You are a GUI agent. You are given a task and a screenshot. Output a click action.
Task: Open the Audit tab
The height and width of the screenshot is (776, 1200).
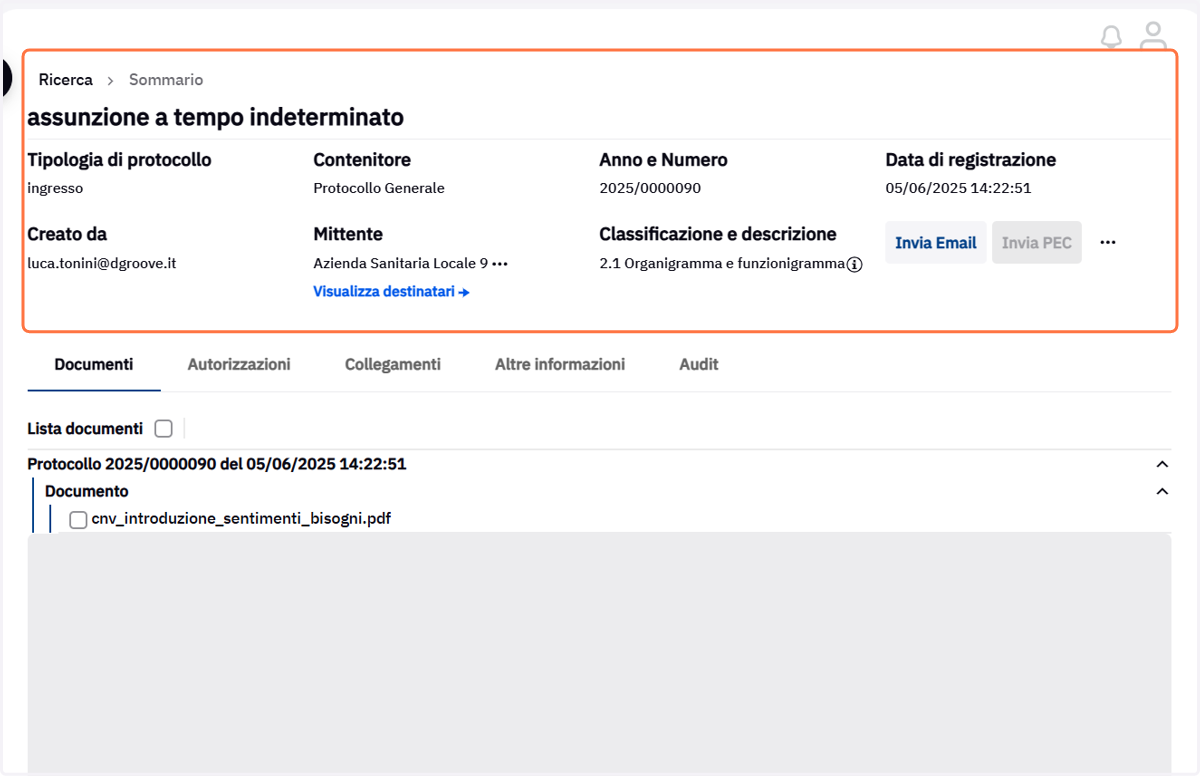[x=699, y=365]
